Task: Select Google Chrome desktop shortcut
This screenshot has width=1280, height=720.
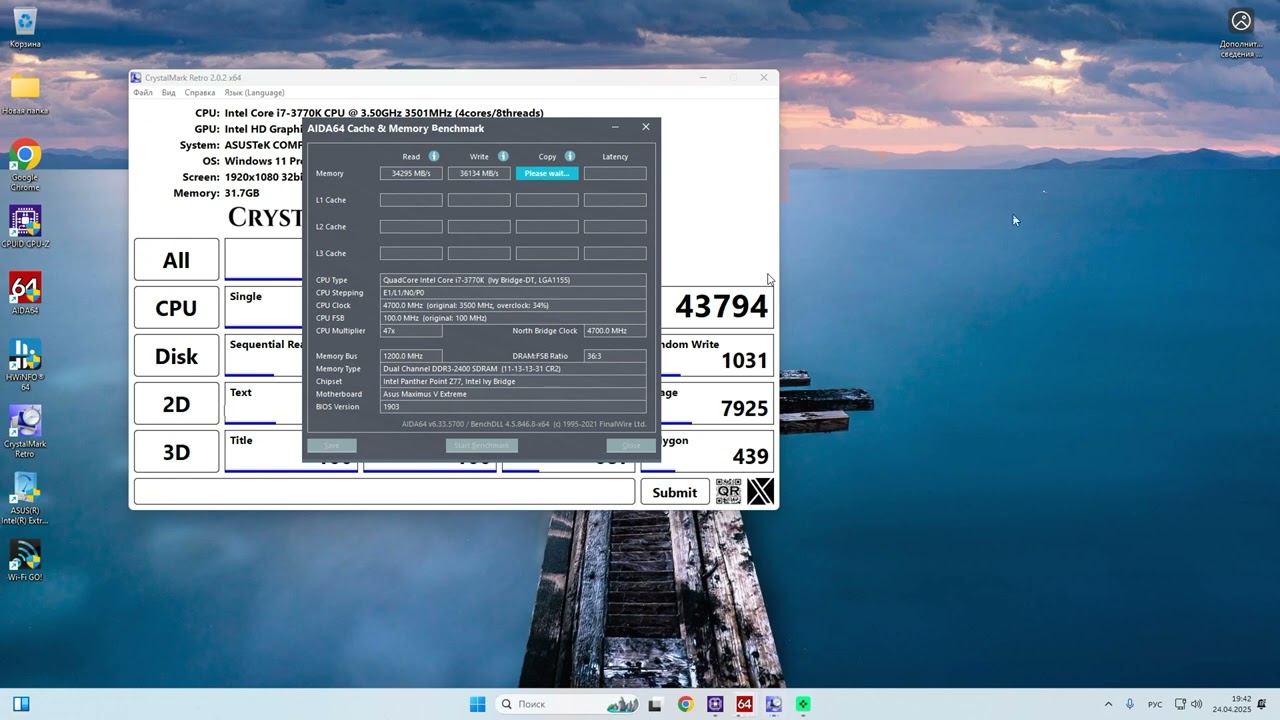Action: coord(25,166)
